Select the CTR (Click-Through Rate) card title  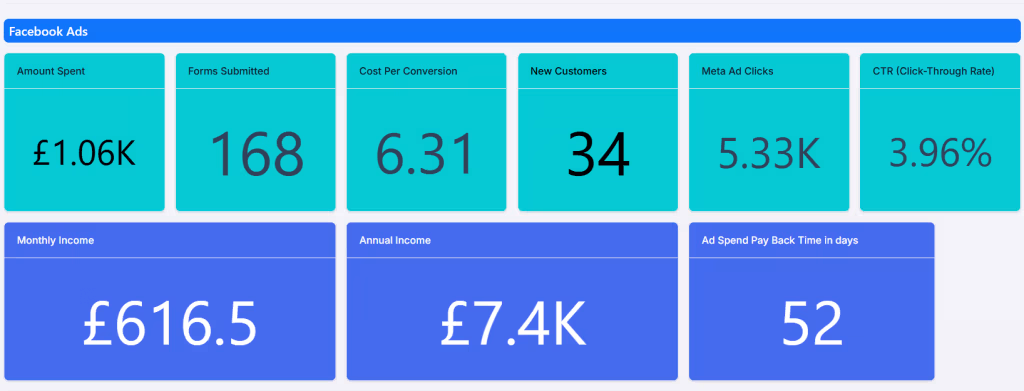[934, 71]
